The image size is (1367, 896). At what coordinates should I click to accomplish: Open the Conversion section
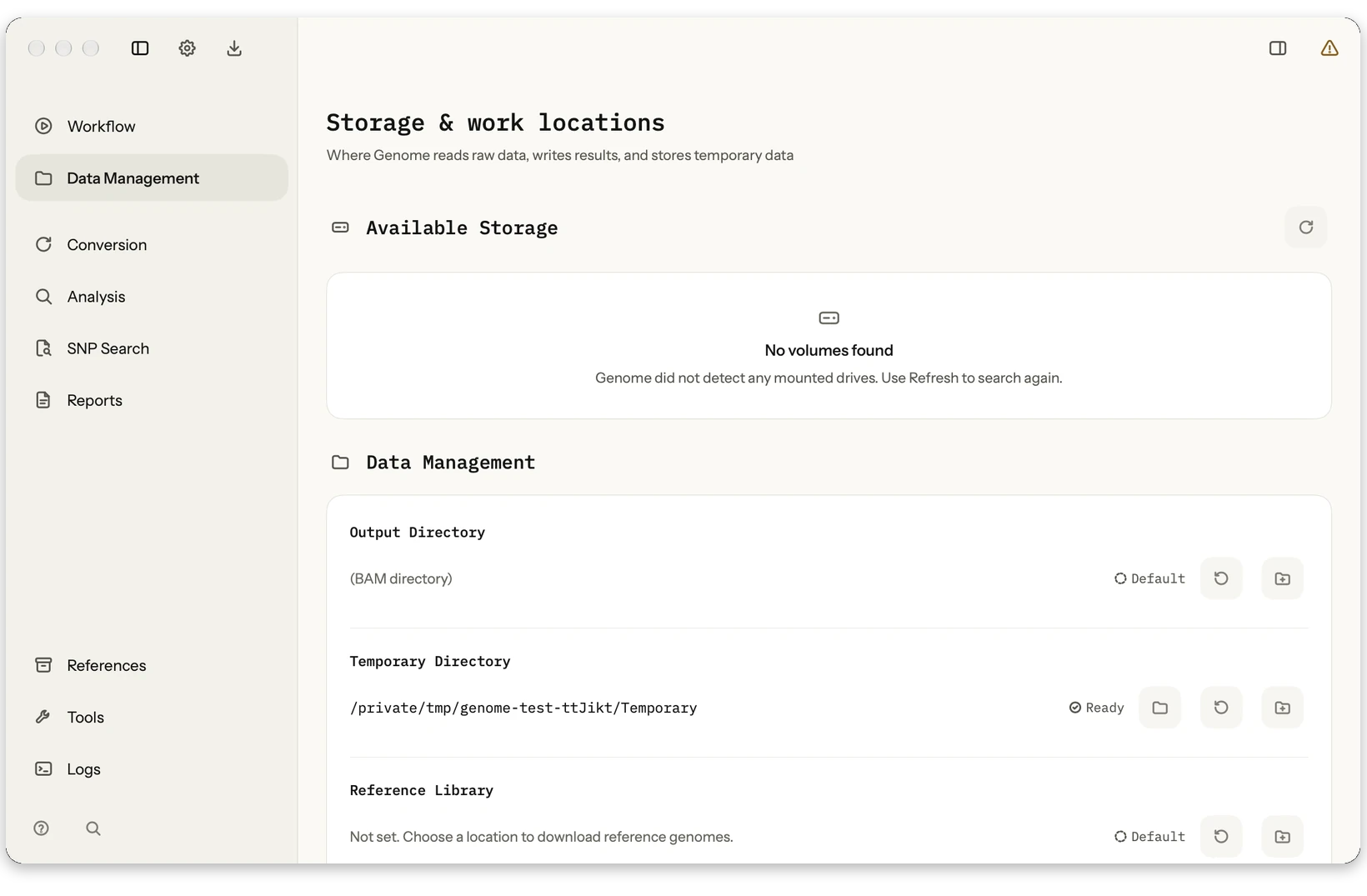click(x=152, y=244)
